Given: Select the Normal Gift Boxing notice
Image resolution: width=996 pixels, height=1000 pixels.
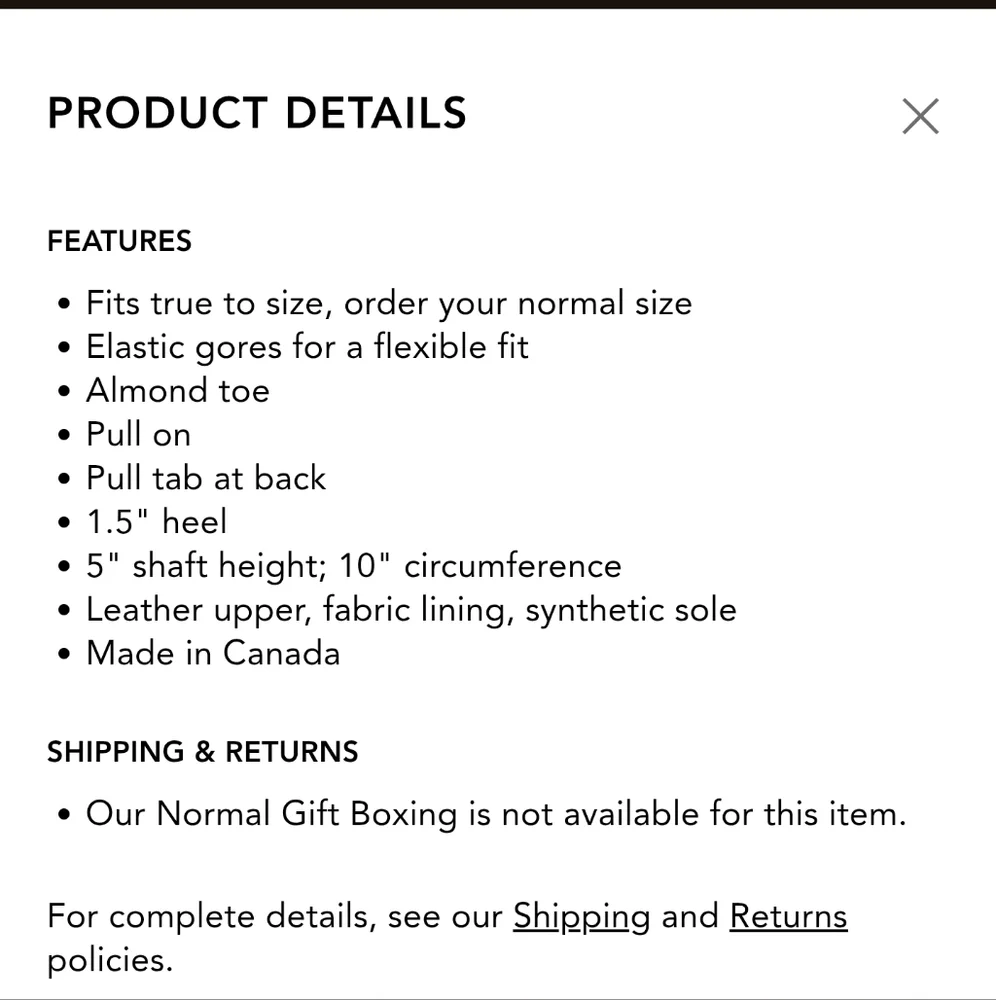Looking at the screenshot, I should [x=496, y=814].
